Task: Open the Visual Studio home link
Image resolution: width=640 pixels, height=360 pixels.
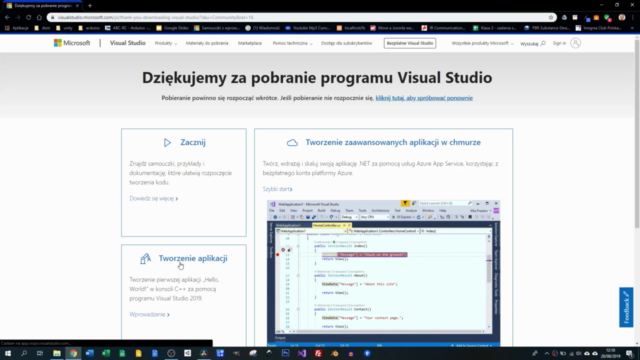Action: 127,43
